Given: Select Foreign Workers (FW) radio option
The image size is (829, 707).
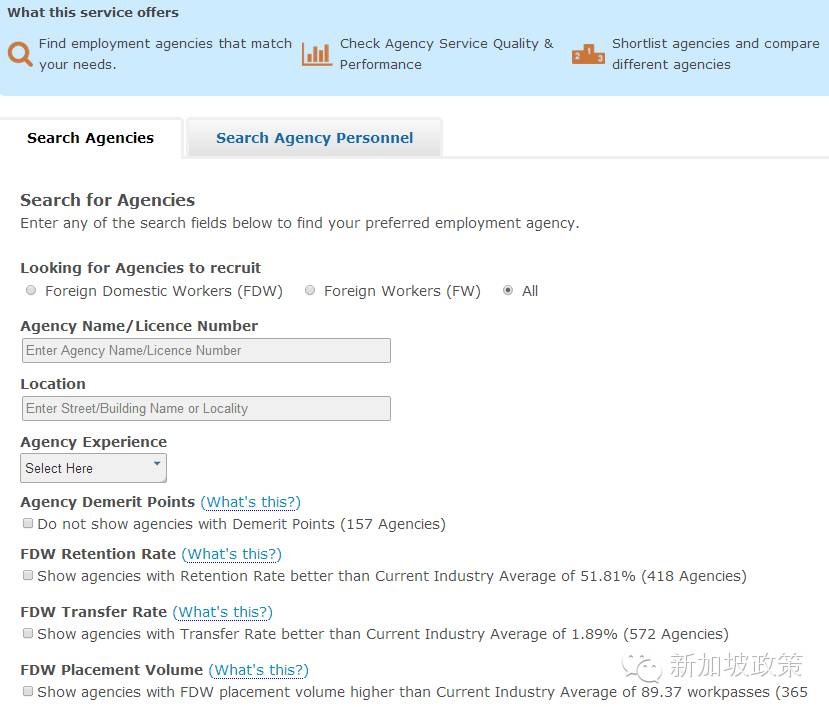Looking at the screenshot, I should click(x=310, y=290).
